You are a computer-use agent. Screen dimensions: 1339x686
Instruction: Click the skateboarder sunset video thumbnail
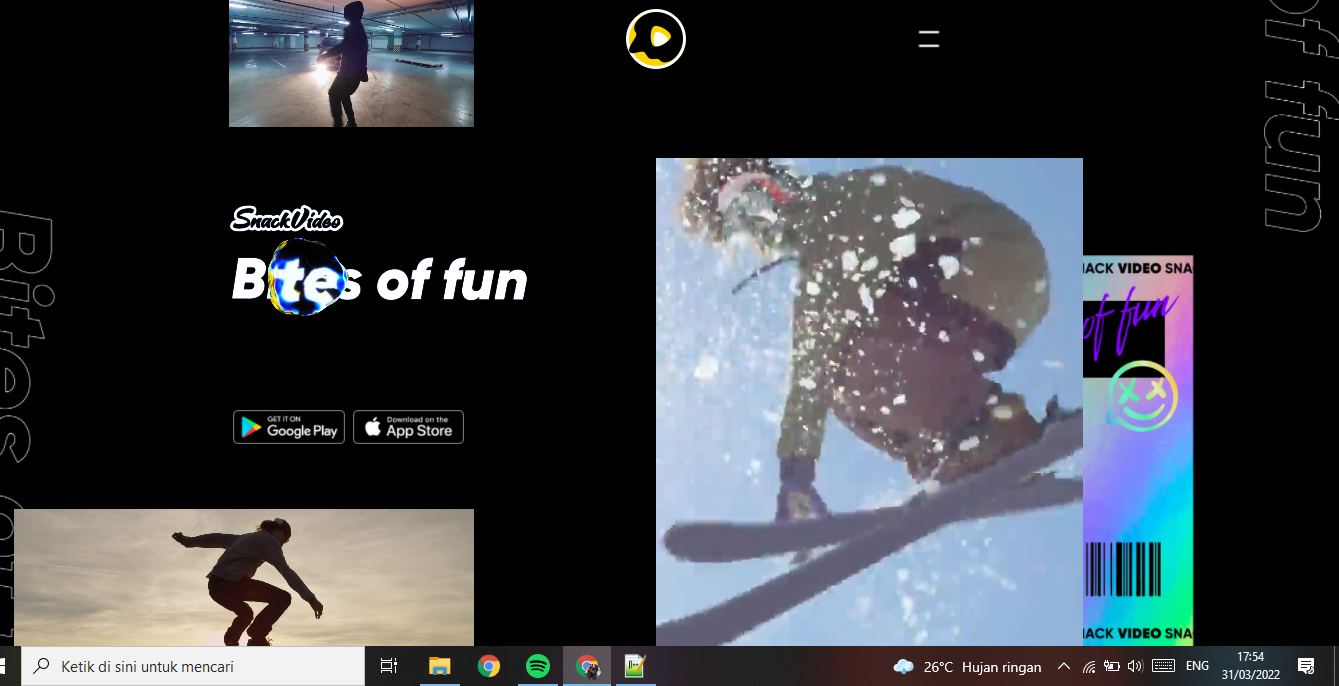[244, 577]
